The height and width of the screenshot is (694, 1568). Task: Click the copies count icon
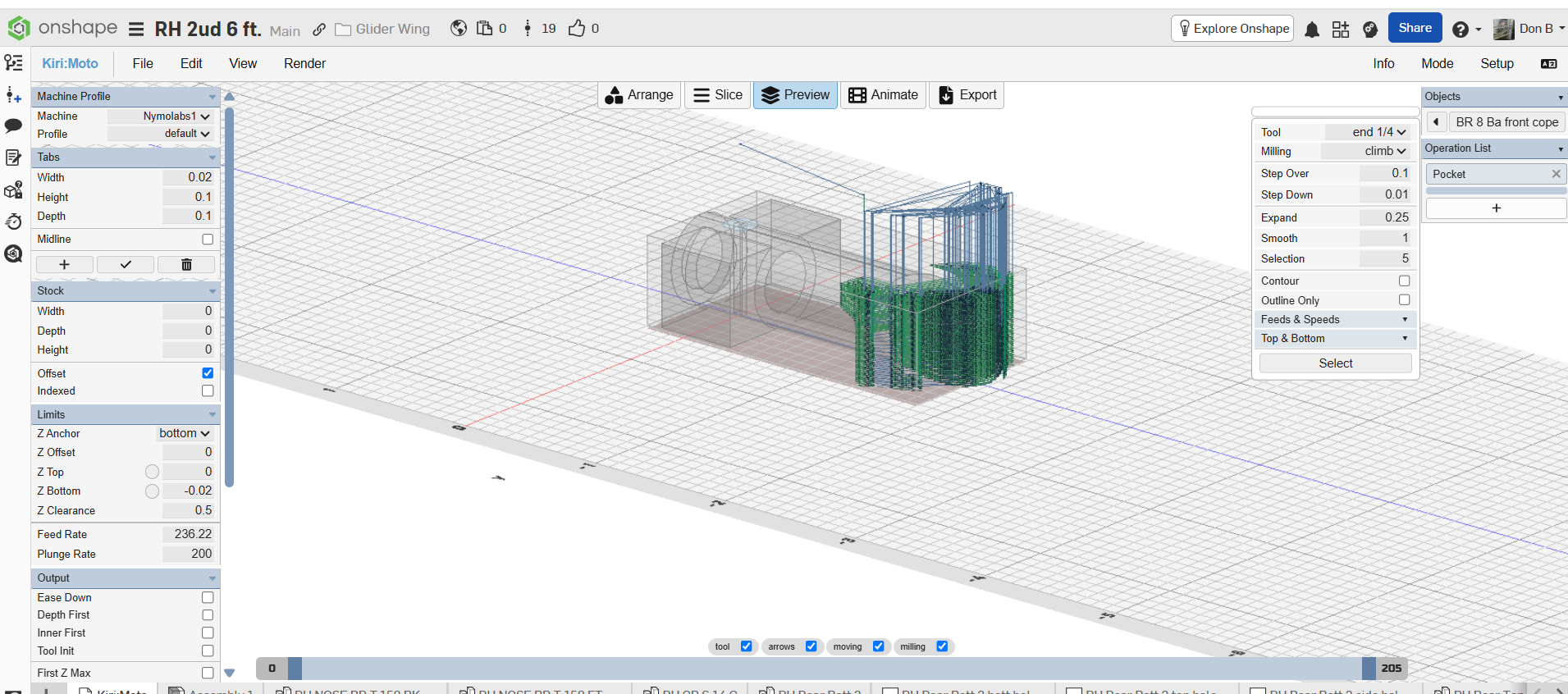(x=485, y=28)
